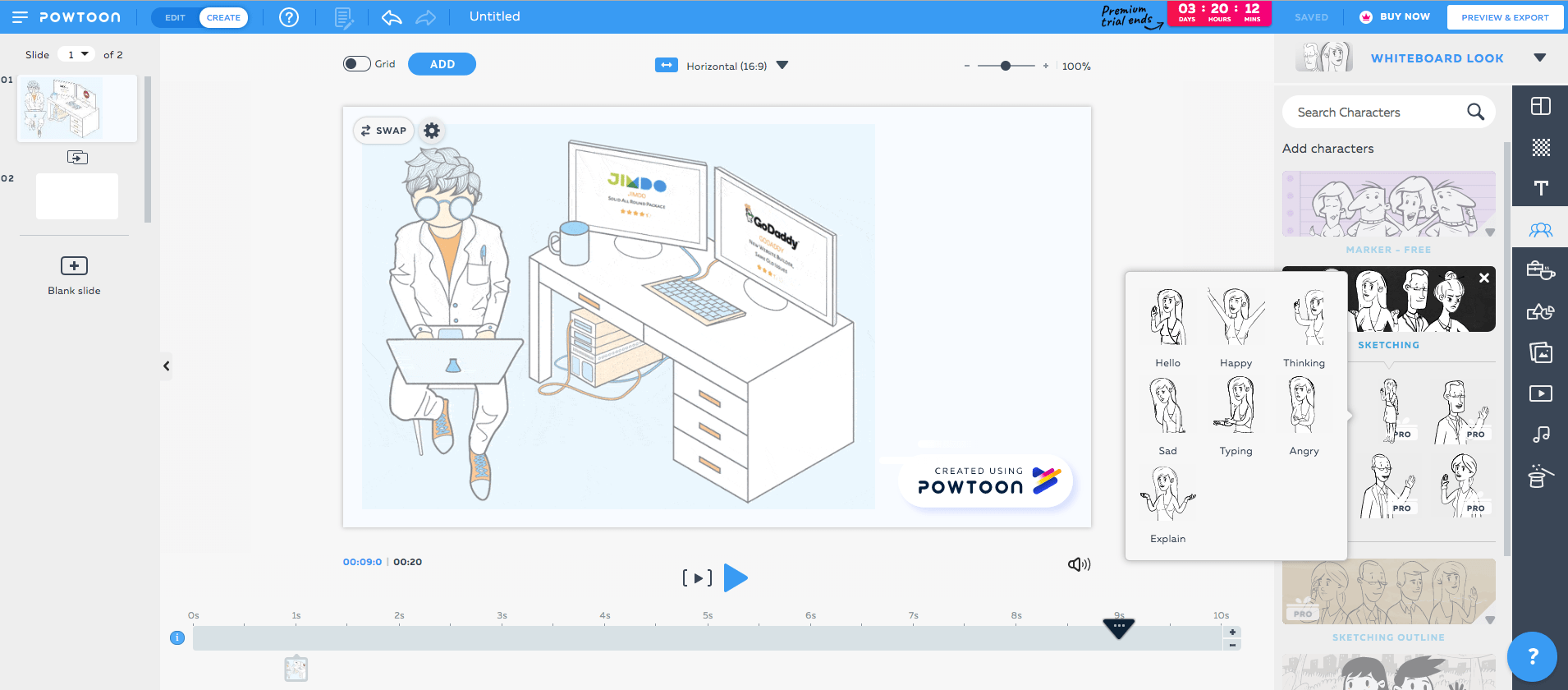This screenshot has width=1568, height=690.
Task: Expand the Whiteboard Look style dropdown
Action: (x=1540, y=57)
